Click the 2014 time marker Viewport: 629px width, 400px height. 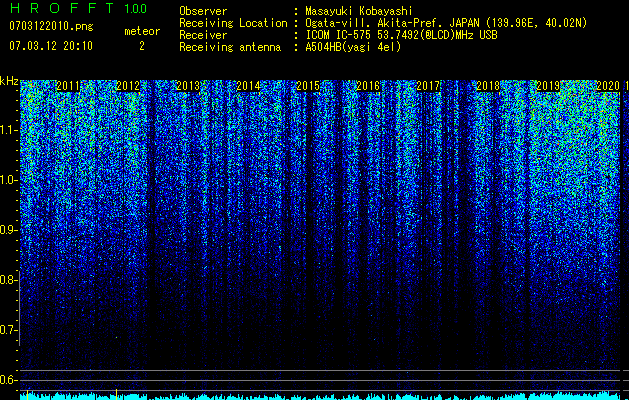pos(248,86)
